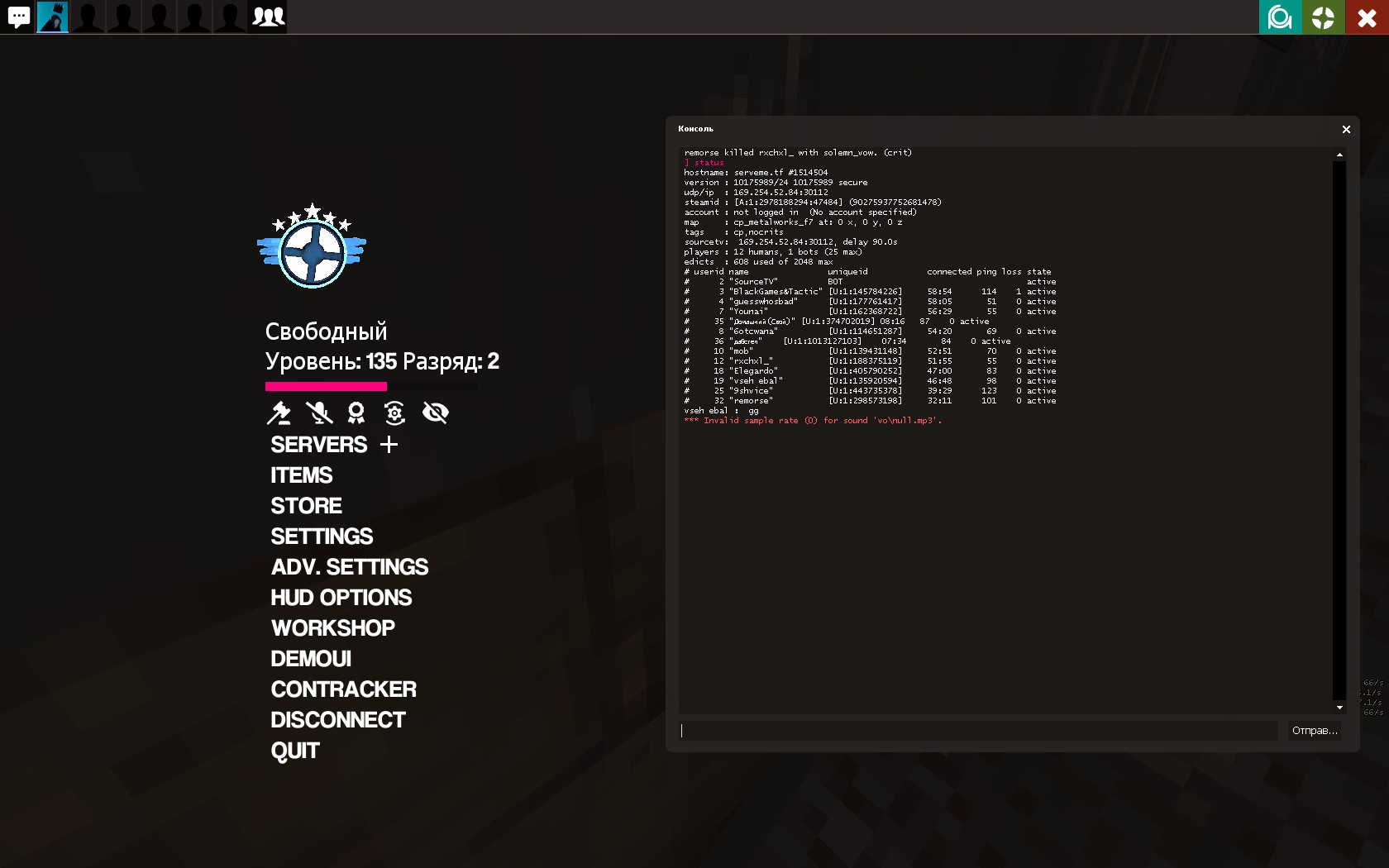Click the console command input field
The image size is (1389, 868).
coord(978,730)
